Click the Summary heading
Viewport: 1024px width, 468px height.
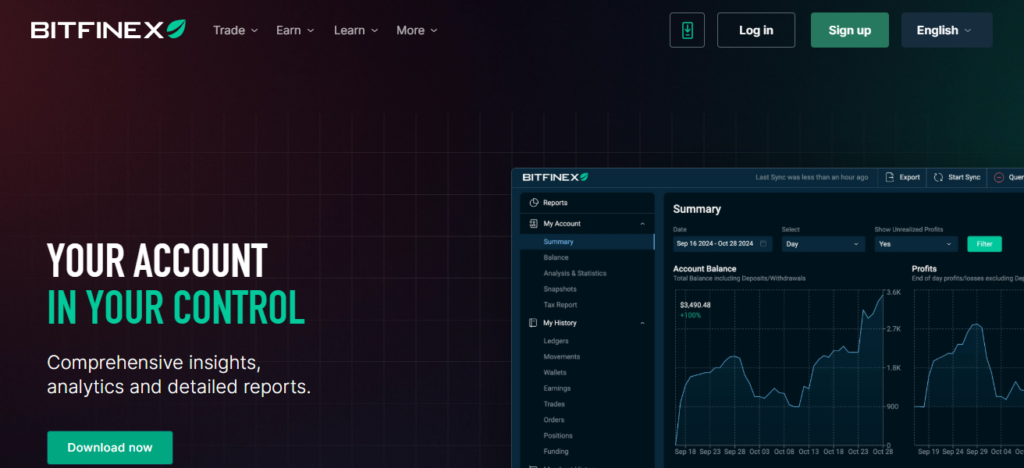(697, 210)
